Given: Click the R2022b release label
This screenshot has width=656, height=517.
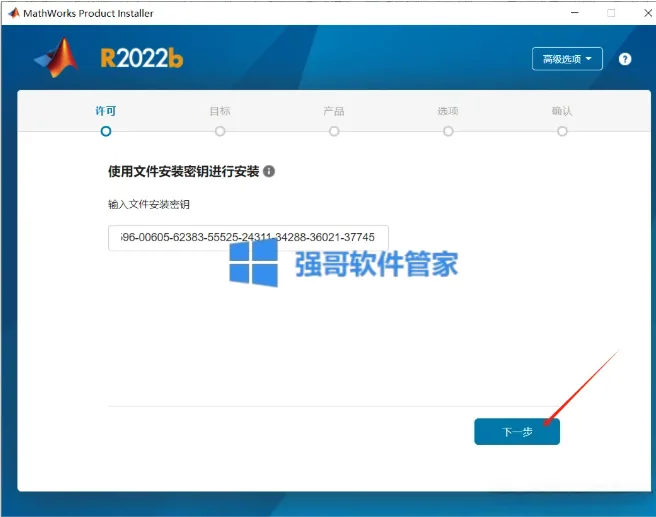Looking at the screenshot, I should click(142, 58).
